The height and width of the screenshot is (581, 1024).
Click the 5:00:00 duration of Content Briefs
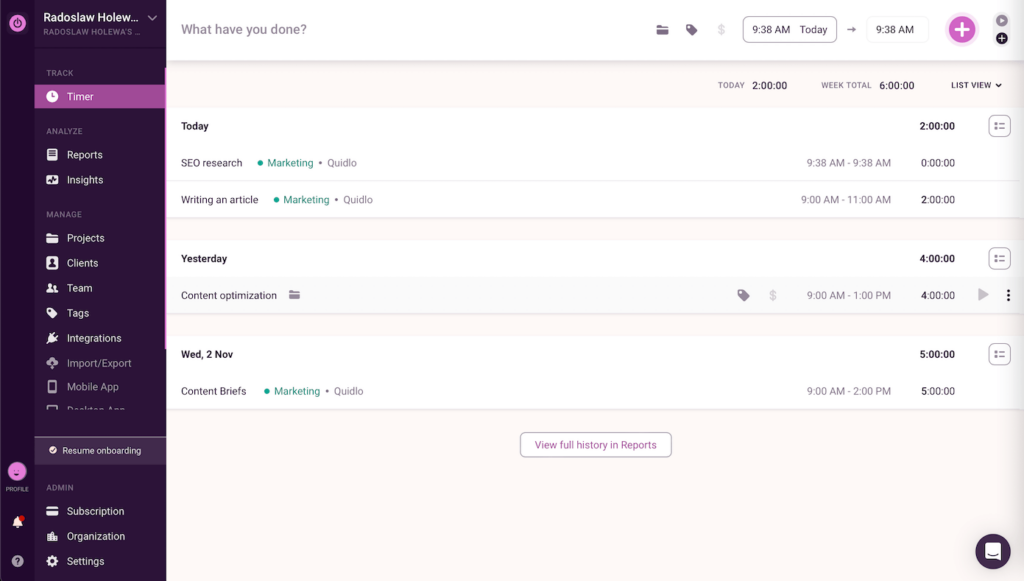click(x=938, y=391)
